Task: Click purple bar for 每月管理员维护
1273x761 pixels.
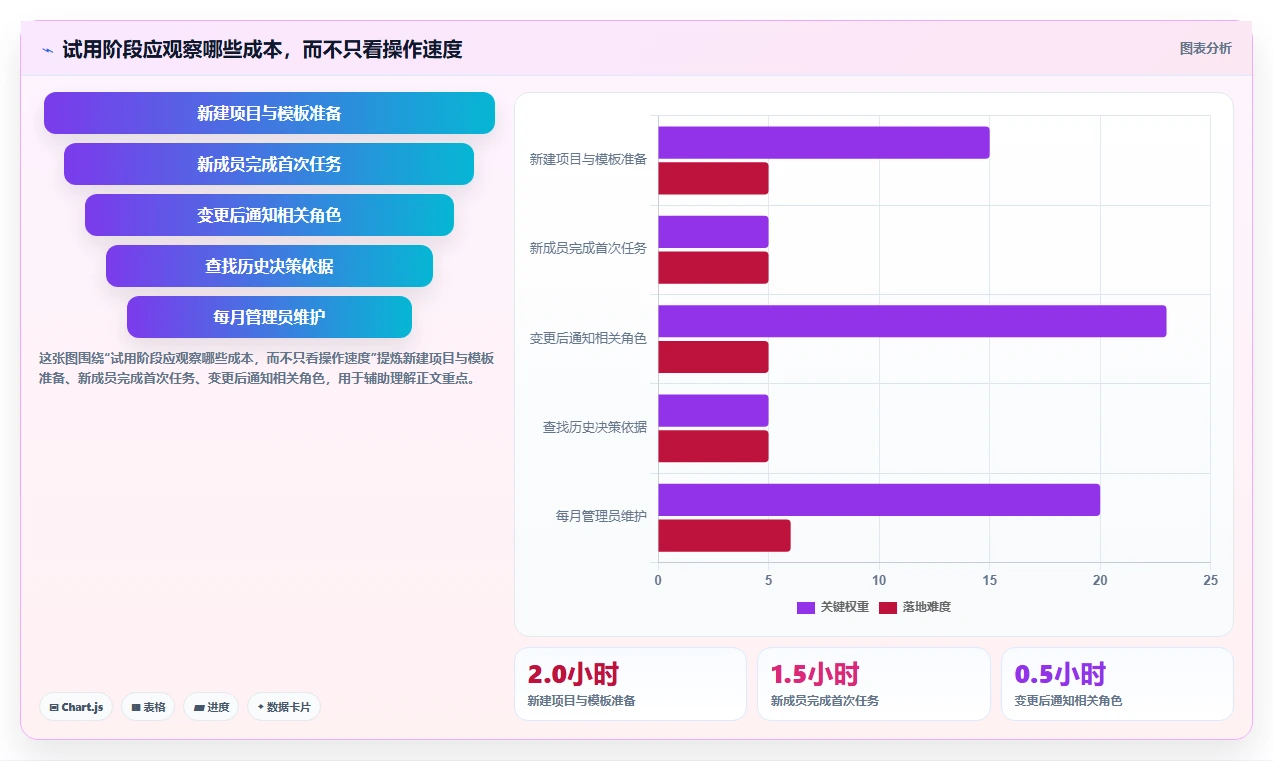Action: click(x=879, y=500)
